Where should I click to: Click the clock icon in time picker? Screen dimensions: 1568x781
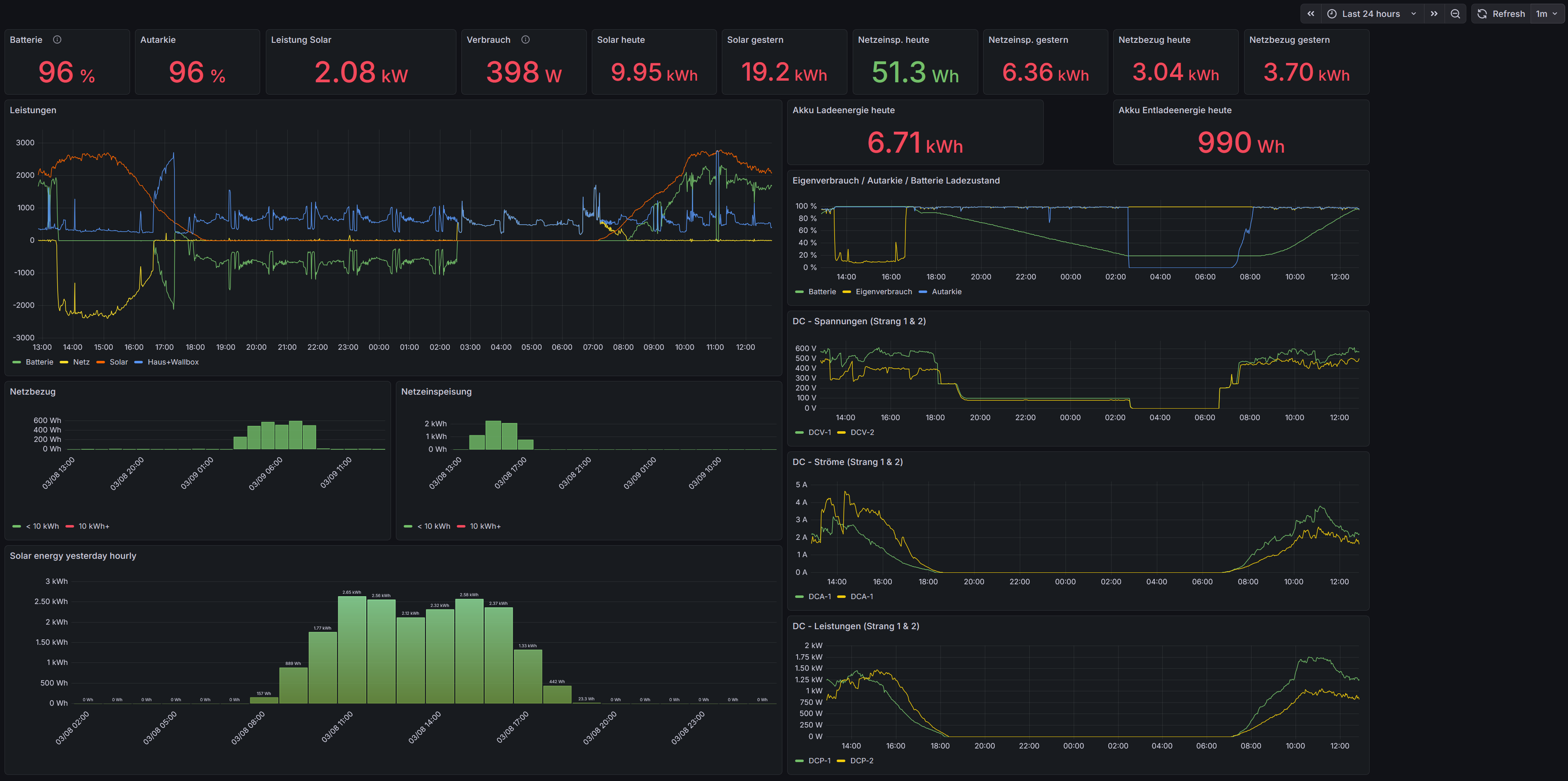(x=1332, y=14)
